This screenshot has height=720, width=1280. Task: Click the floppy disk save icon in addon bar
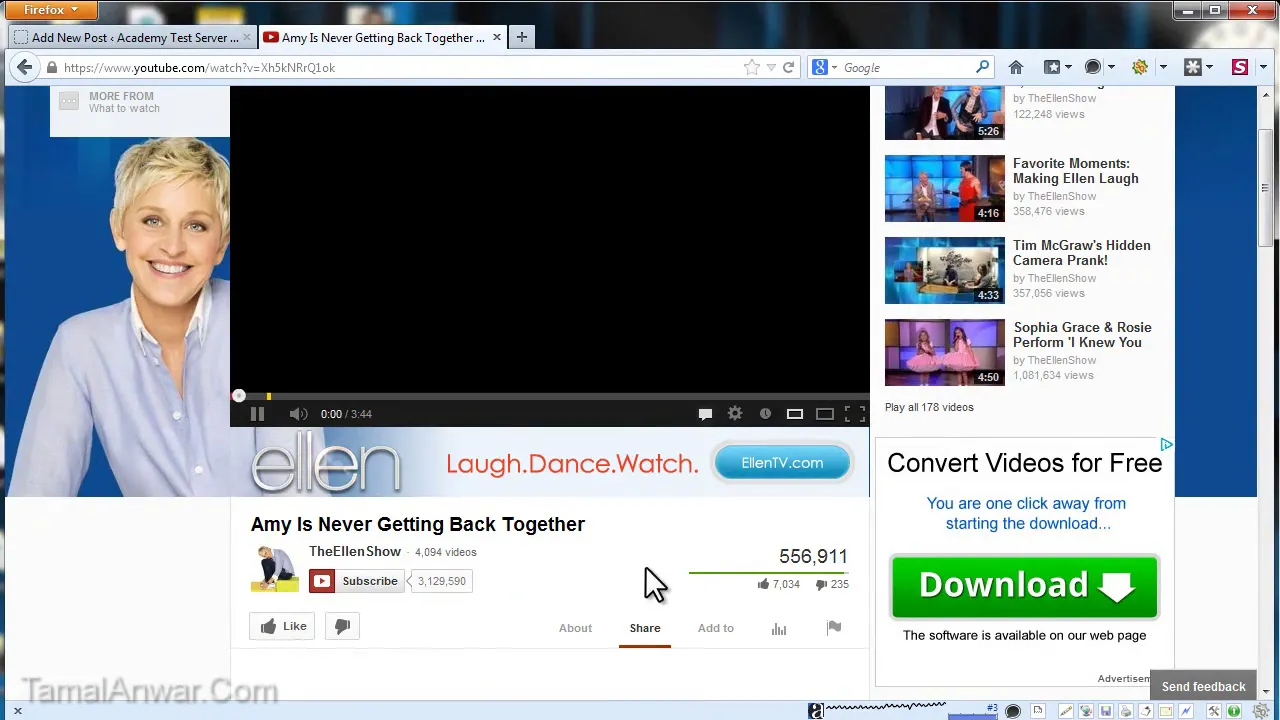click(x=1105, y=711)
